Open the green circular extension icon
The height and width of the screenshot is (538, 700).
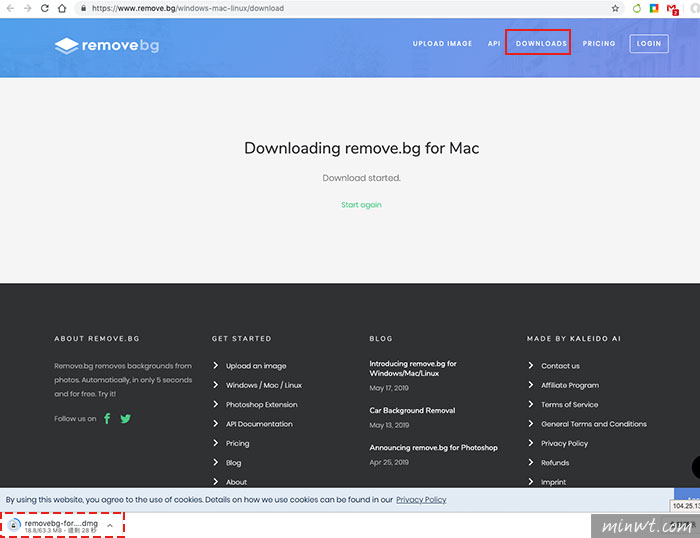[637, 8]
